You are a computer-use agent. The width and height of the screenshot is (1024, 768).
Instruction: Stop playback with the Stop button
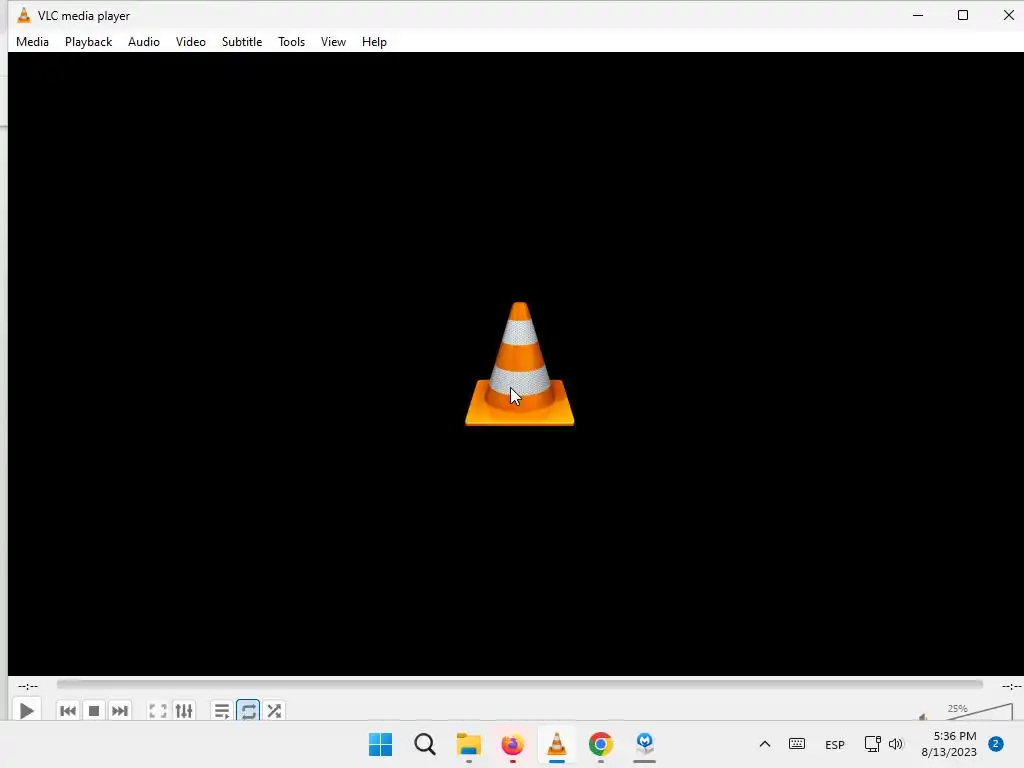[x=94, y=711]
